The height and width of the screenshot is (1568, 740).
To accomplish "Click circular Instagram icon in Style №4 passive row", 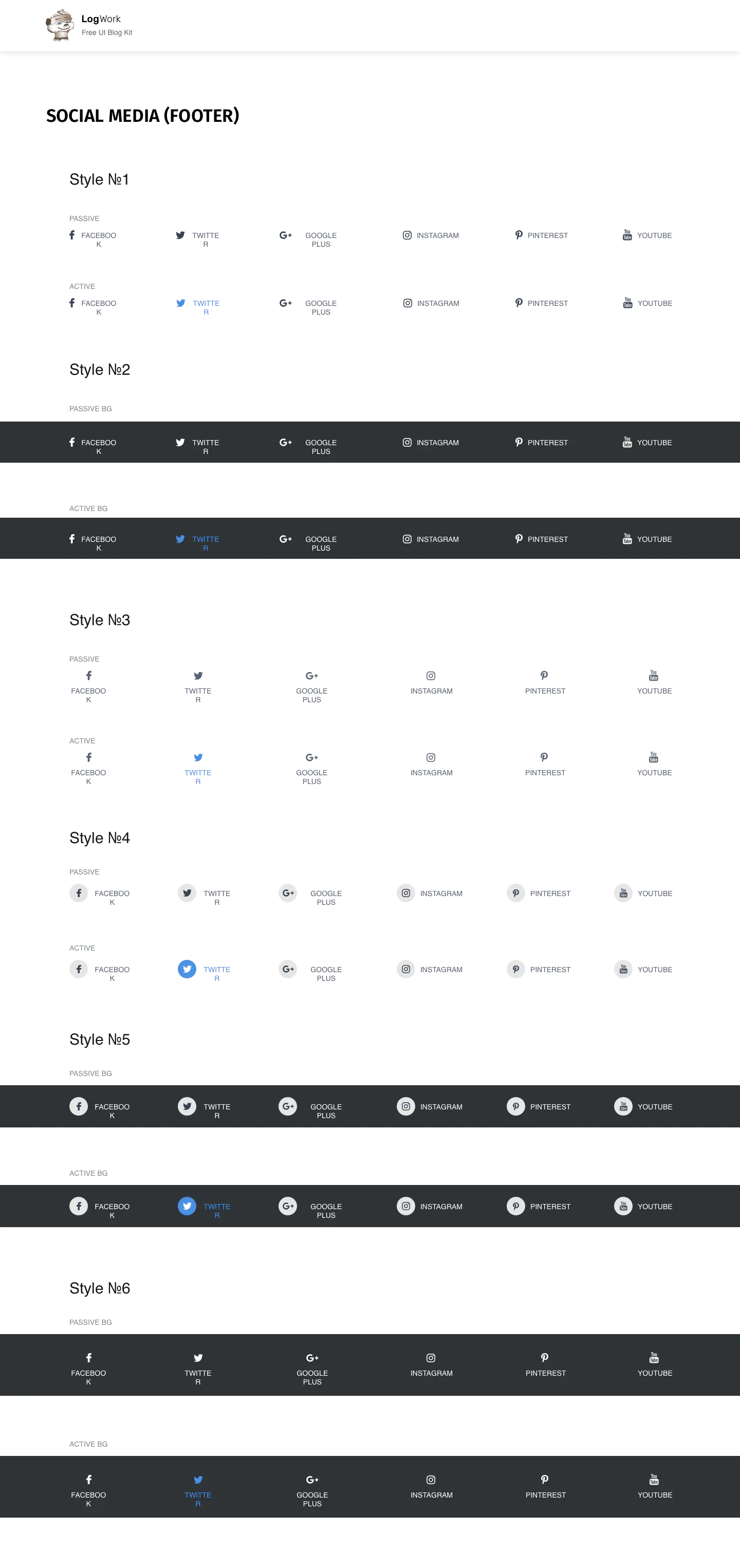I will [x=406, y=893].
